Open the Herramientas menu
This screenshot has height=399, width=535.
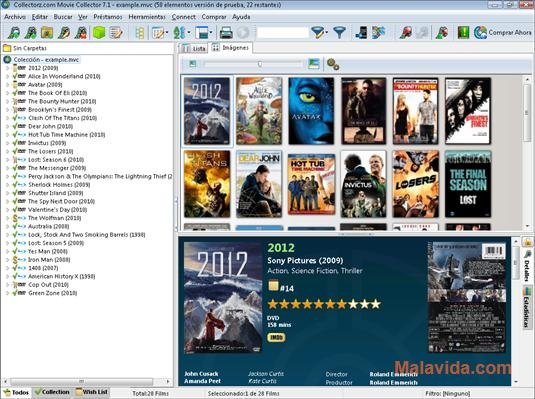point(147,17)
